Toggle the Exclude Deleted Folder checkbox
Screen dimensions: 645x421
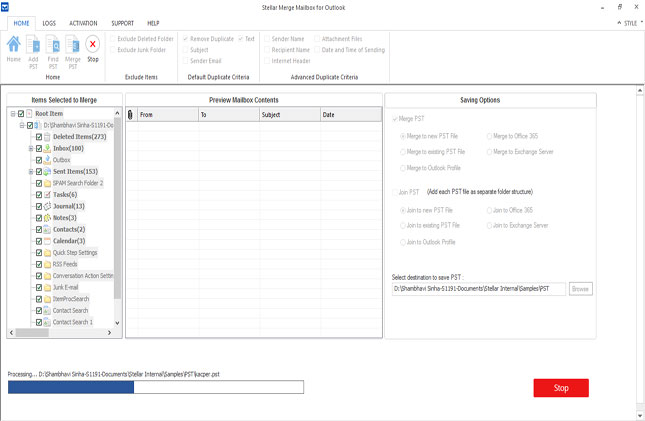click(x=113, y=39)
